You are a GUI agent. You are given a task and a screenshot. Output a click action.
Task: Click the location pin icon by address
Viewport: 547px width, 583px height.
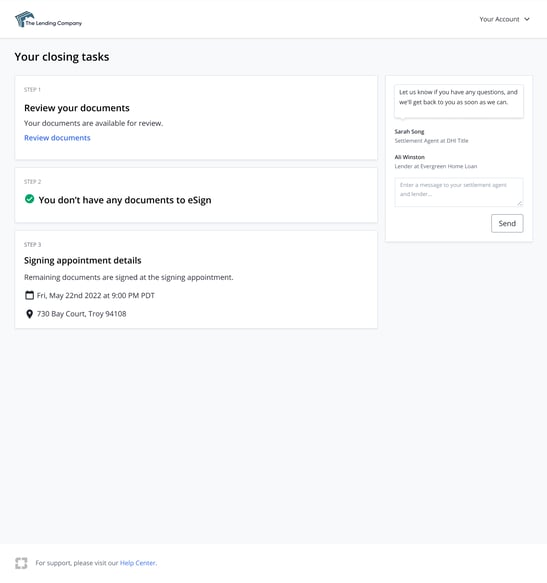point(29,314)
